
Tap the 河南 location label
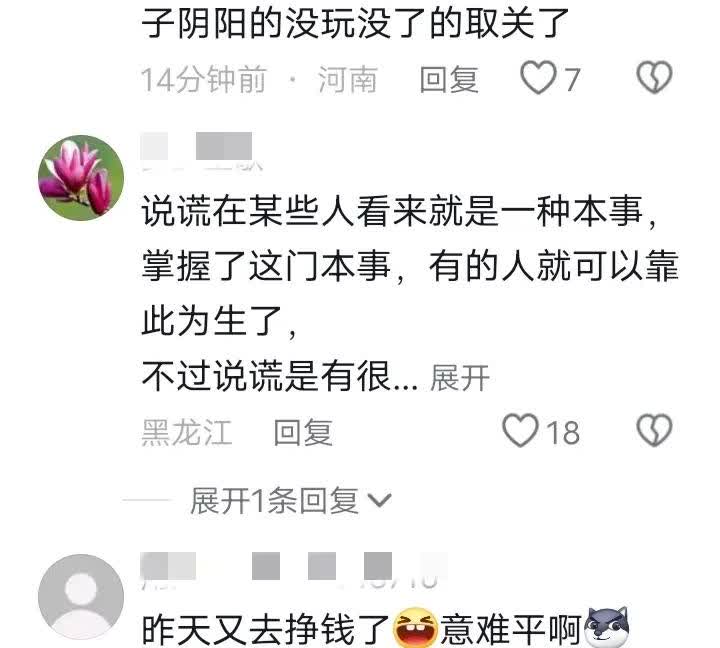click(348, 79)
